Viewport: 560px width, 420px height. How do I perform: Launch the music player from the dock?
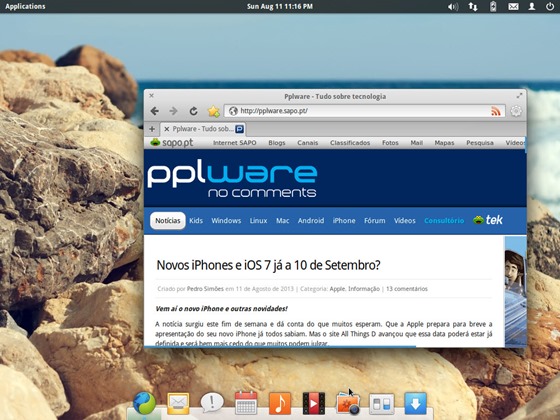click(280, 404)
